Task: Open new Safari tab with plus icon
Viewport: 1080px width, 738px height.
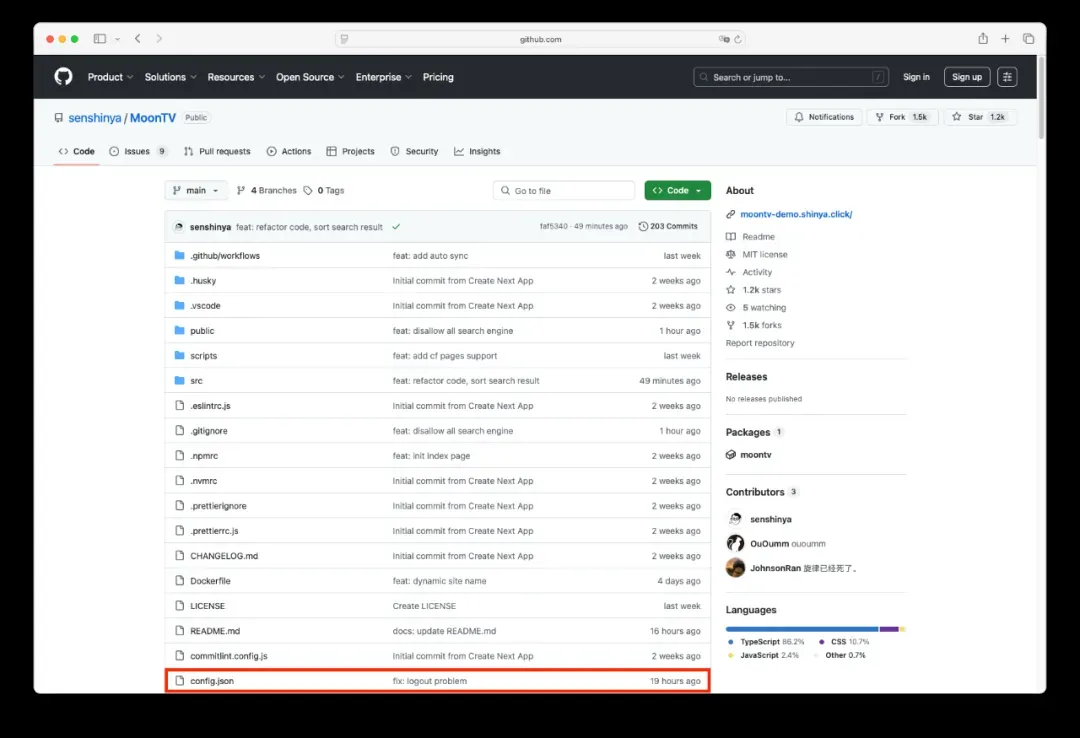Action: pyautogui.click(x=1006, y=39)
